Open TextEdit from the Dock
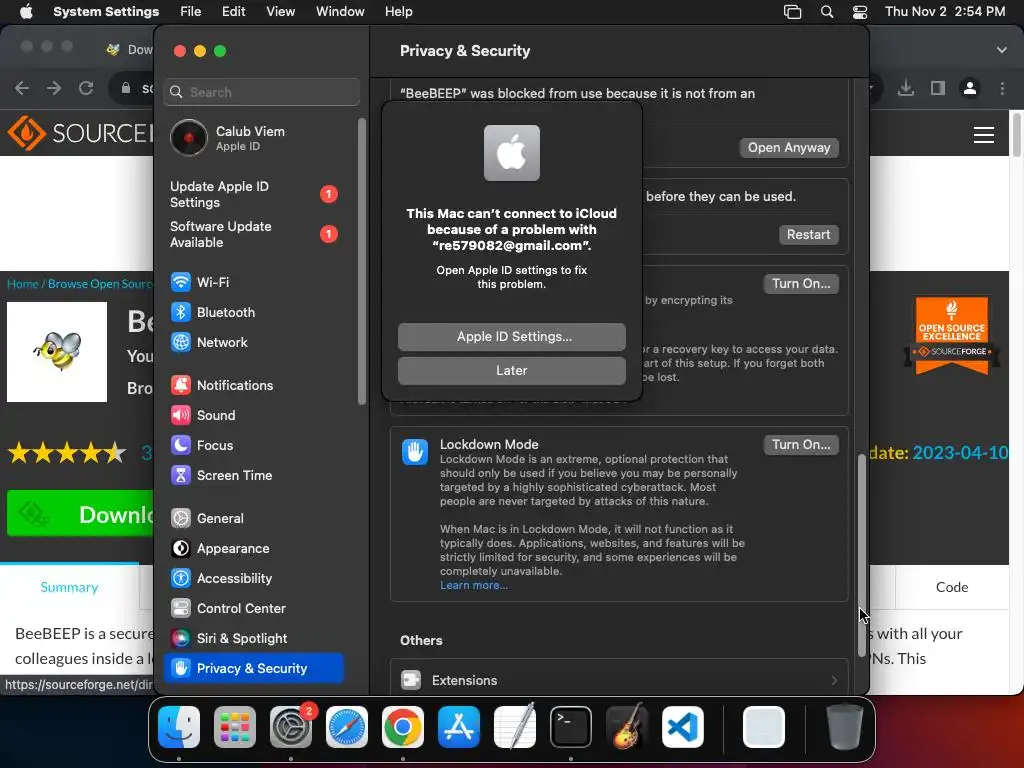Image resolution: width=1024 pixels, height=768 pixels. (x=515, y=727)
